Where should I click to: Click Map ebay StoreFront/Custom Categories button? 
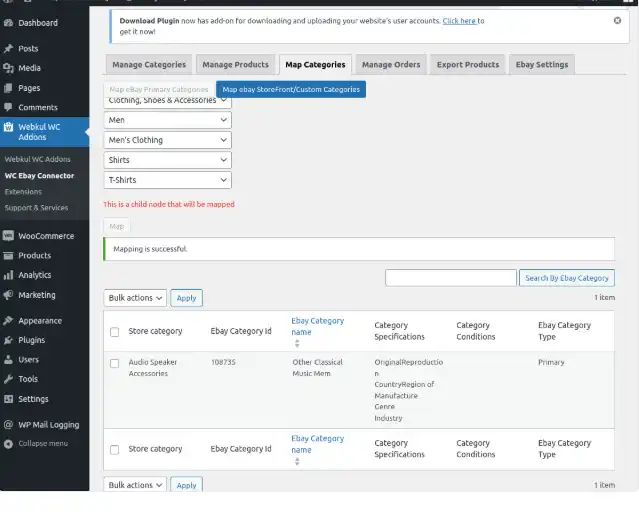[290, 89]
